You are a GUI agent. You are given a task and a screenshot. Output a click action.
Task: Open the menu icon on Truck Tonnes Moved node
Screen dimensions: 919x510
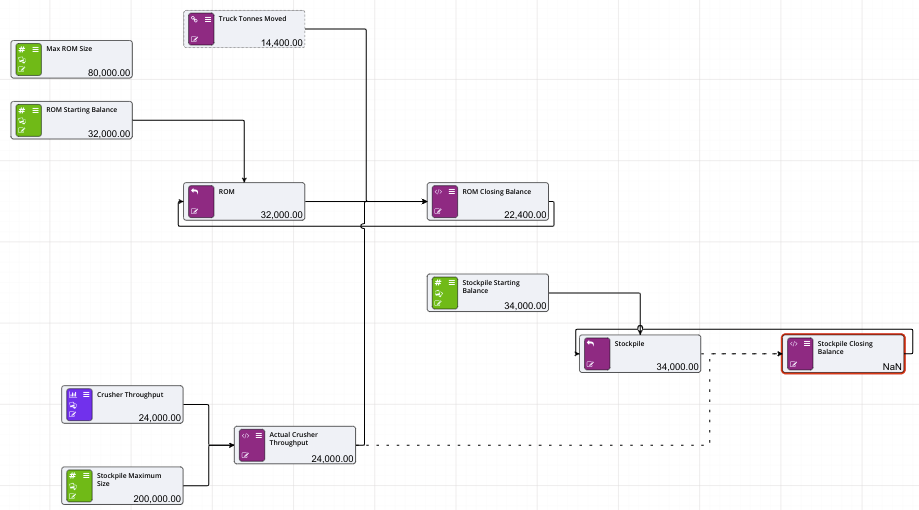208,19
